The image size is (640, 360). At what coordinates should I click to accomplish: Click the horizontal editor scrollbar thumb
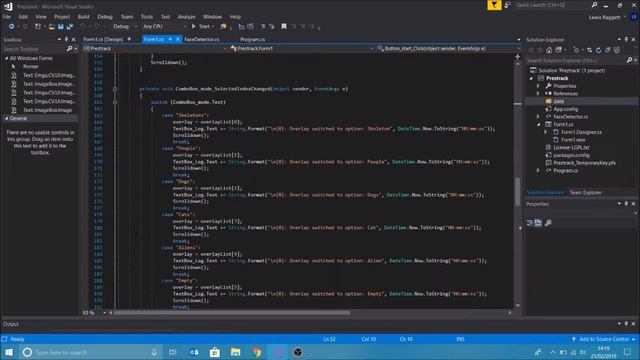click(232, 313)
